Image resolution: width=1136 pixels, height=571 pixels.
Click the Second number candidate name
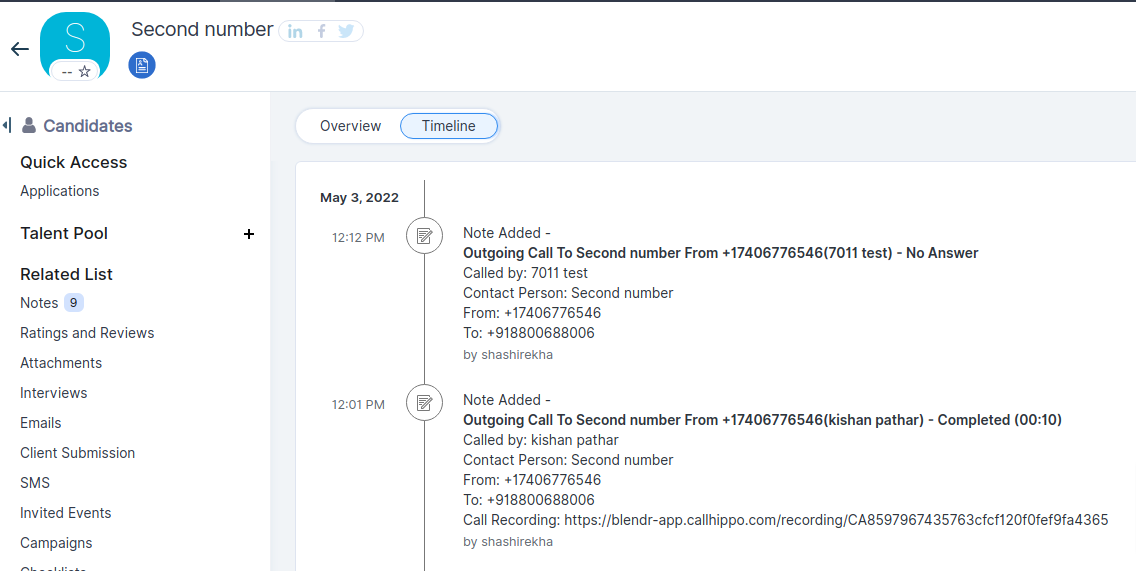[x=202, y=30]
